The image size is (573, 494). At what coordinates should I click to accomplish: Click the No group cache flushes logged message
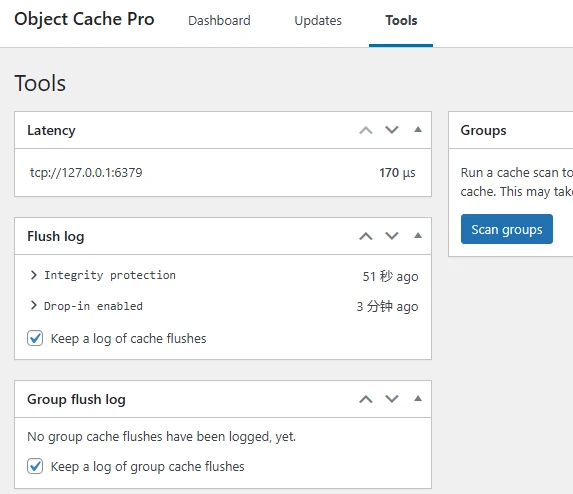click(x=162, y=437)
